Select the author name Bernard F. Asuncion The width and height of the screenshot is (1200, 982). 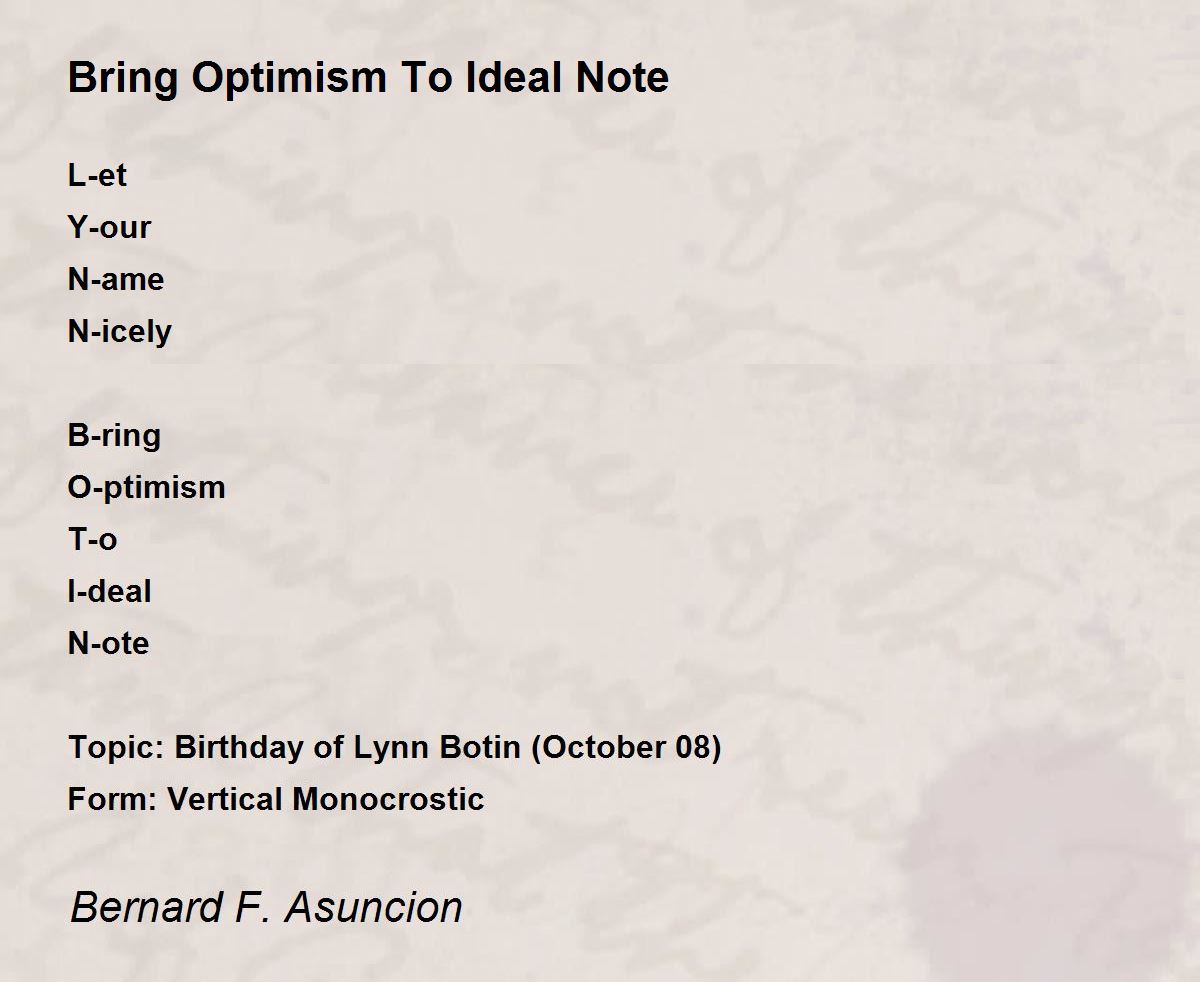tap(266, 908)
